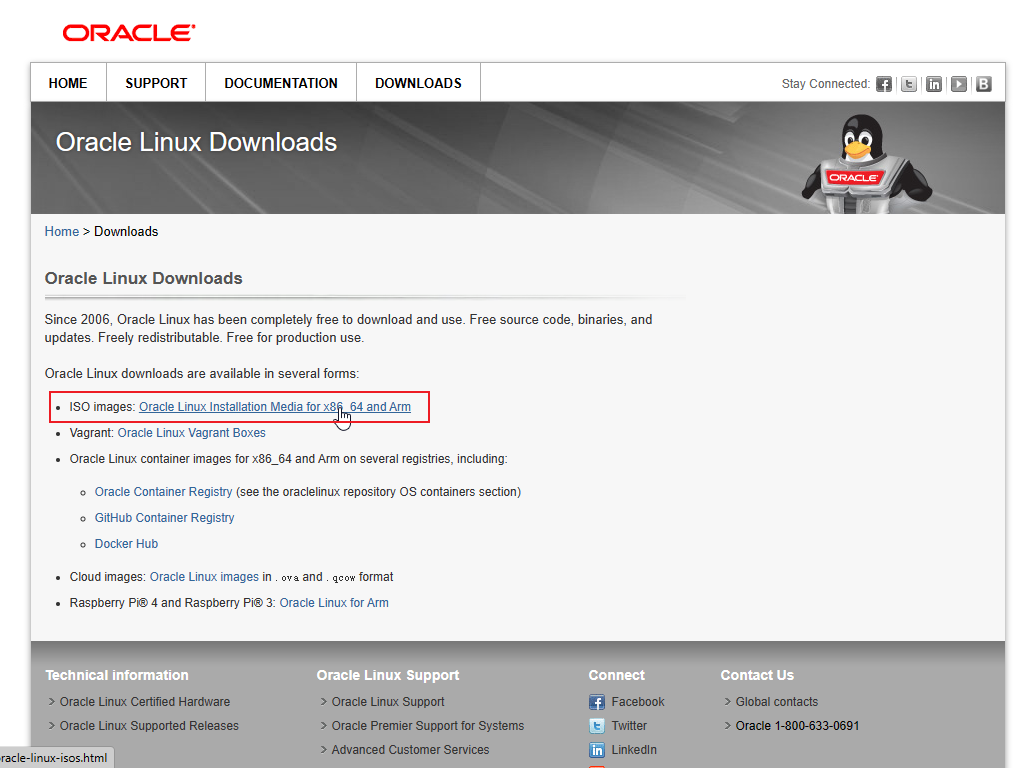The height and width of the screenshot is (768, 1027).
Task: Click the paragraph starting 'Since 2006, Oracle Linux'
Action: (x=348, y=329)
